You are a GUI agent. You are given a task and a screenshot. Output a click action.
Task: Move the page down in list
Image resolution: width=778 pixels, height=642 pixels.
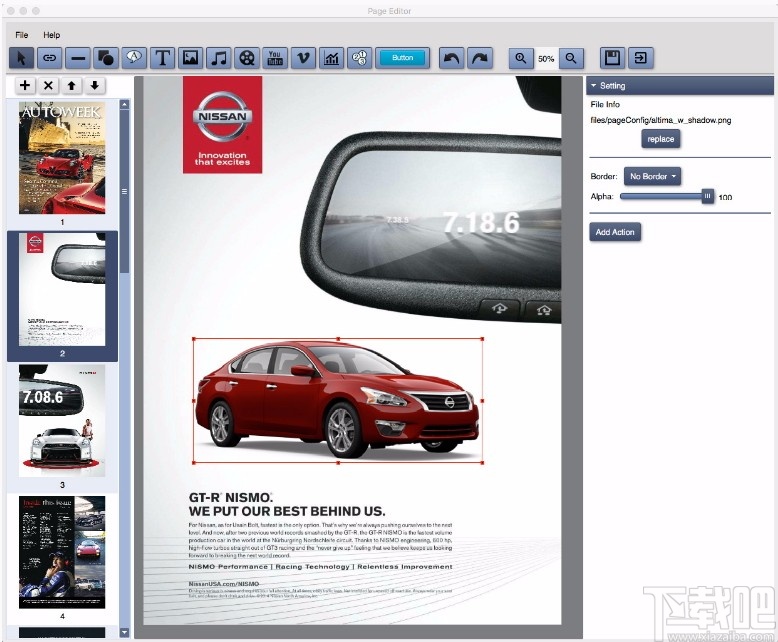(95, 85)
